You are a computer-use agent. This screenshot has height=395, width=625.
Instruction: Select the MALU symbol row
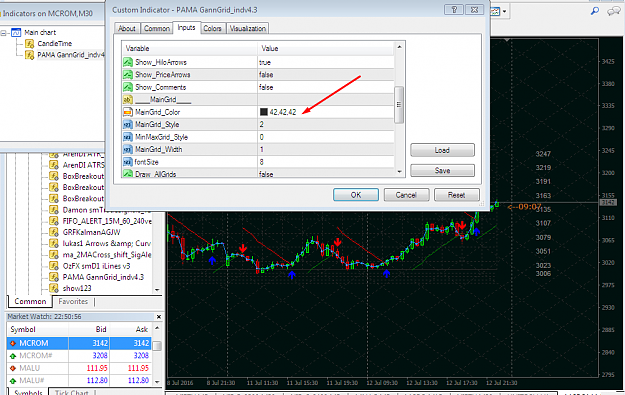tap(79, 368)
